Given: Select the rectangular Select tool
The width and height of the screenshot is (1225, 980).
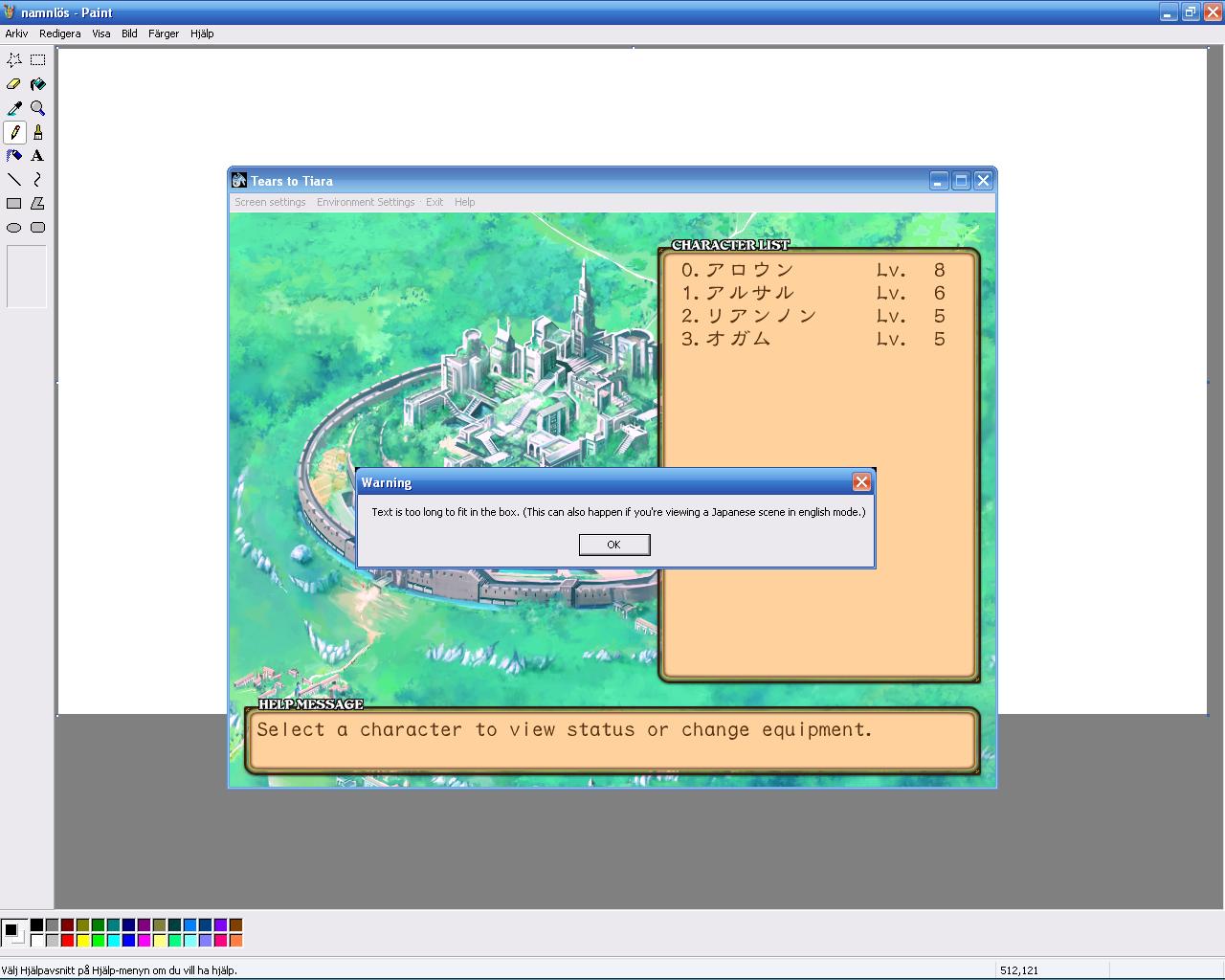Looking at the screenshot, I should pyautogui.click(x=38, y=59).
